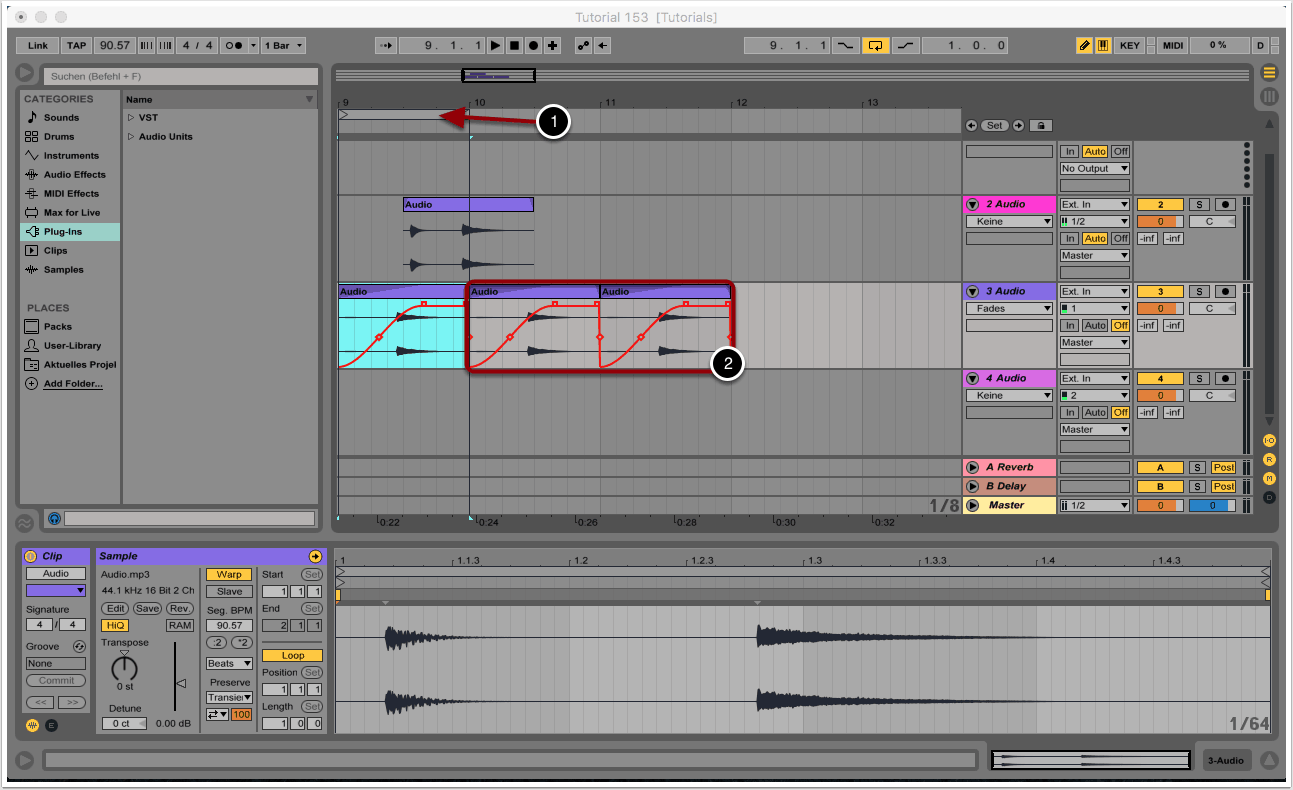Open computer MIDI keyboard icon
Viewport: 1293px width, 790px height.
1103,46
